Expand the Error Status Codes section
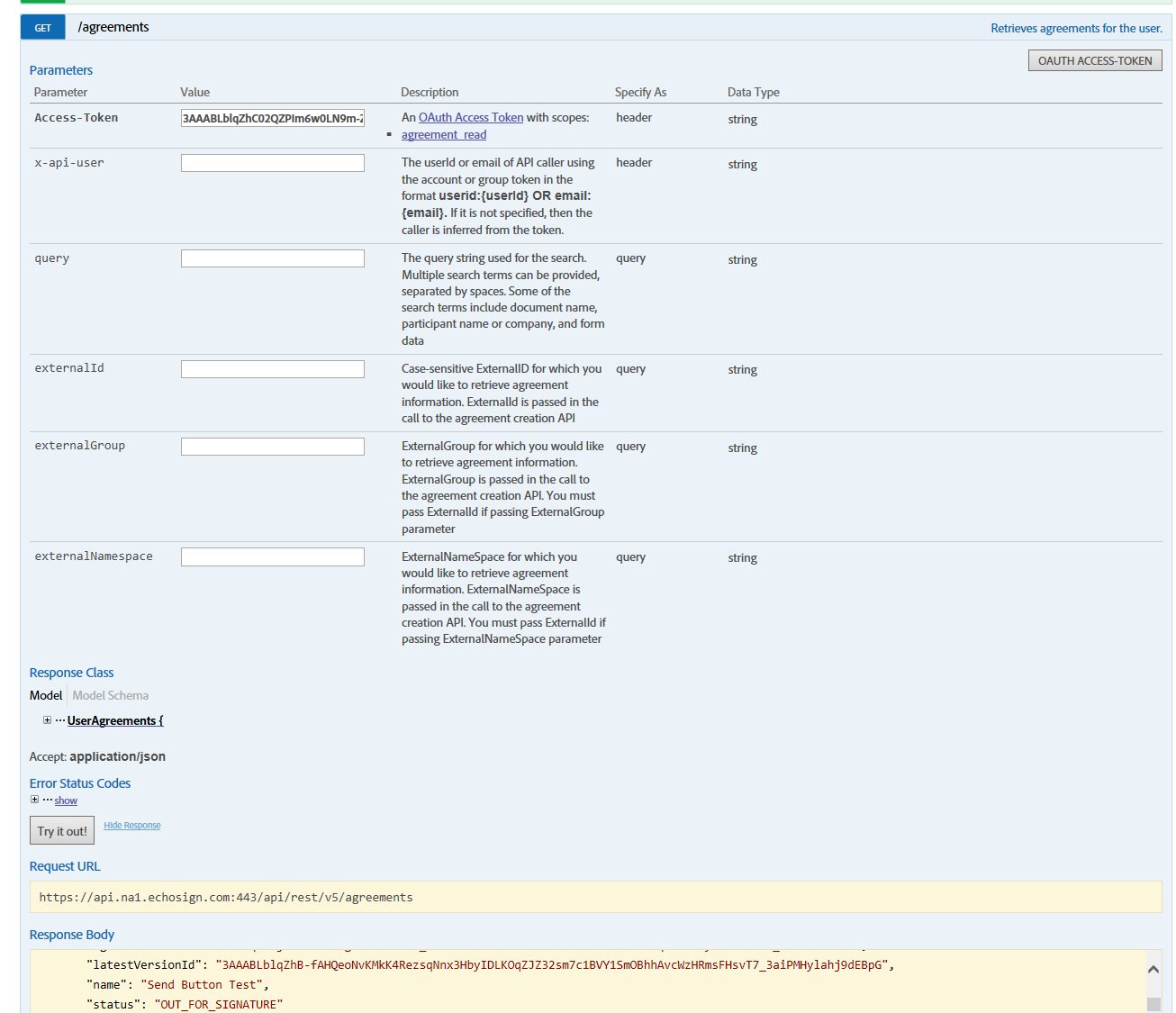1176x1013 pixels. [x=34, y=798]
